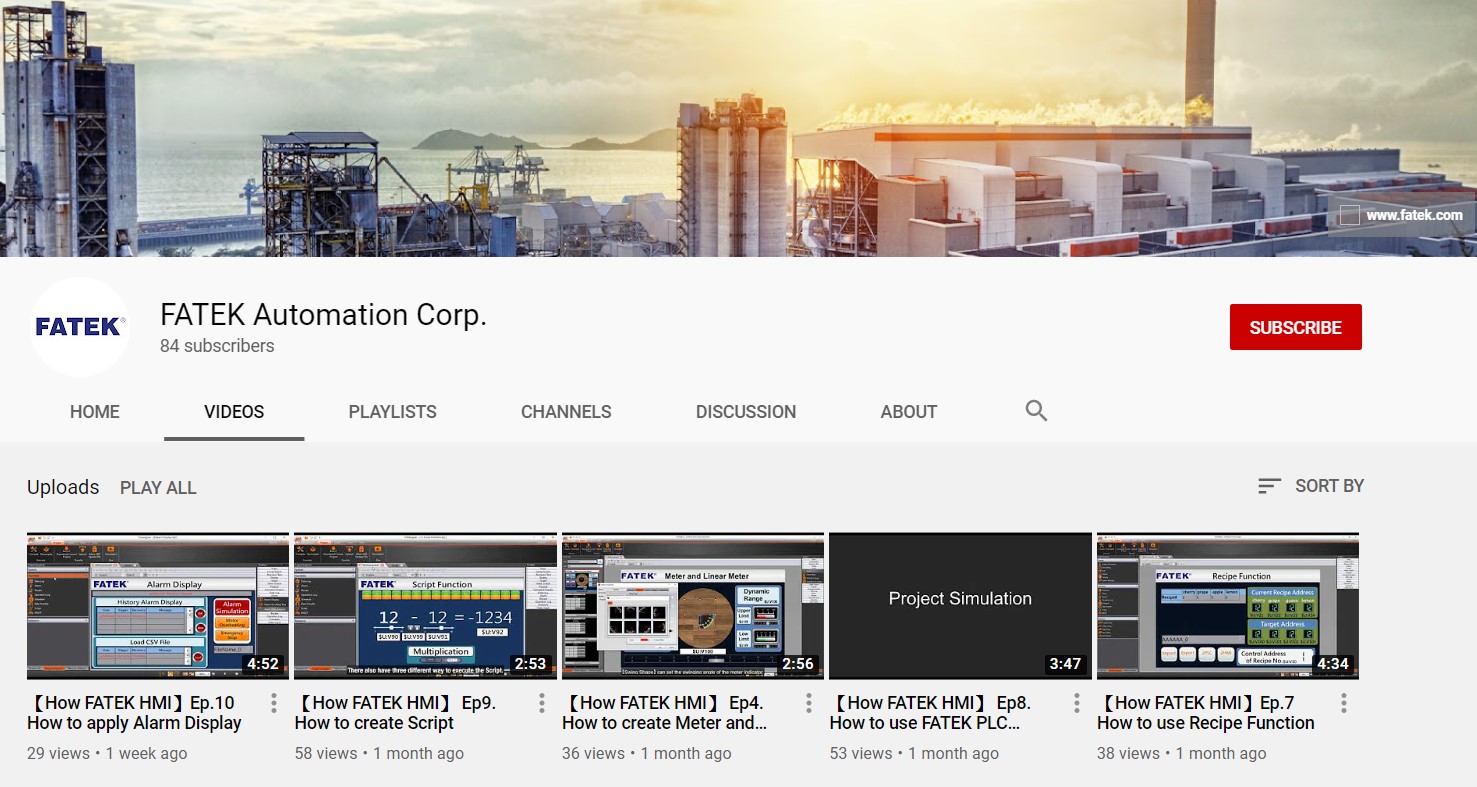The image size is (1477, 787).
Task: Open options menu for Ep4 Meter video
Action: (809, 703)
